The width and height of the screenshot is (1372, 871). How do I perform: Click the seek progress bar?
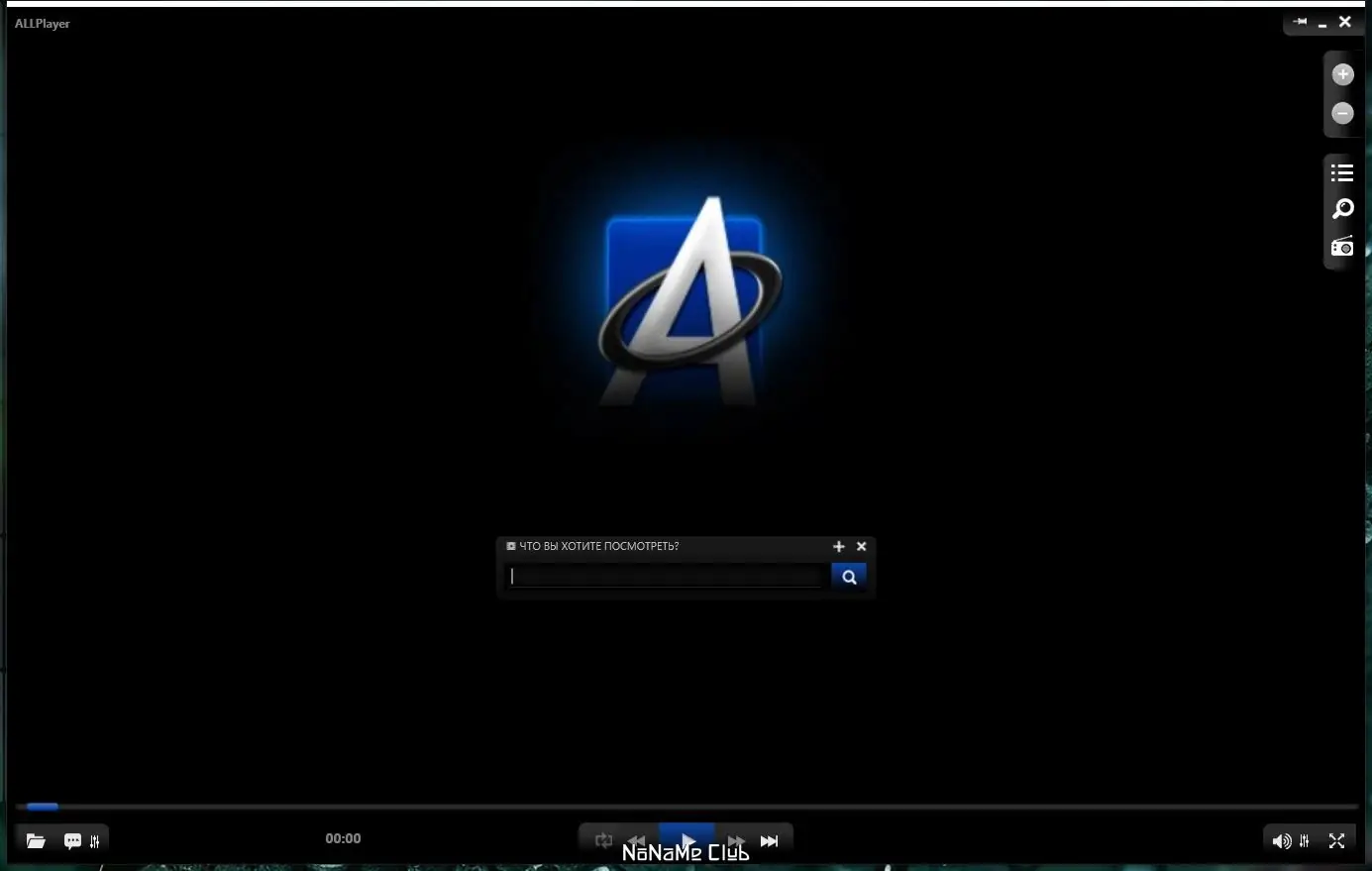(687, 807)
